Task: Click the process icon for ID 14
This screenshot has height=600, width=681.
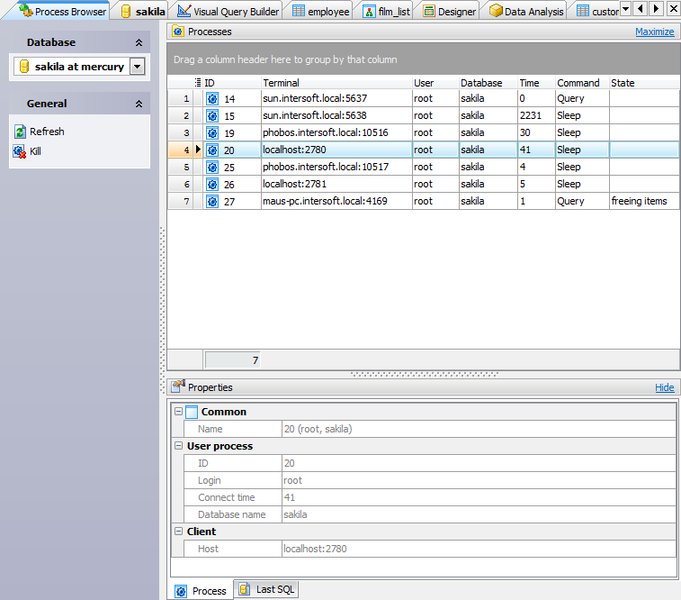Action: [212, 99]
